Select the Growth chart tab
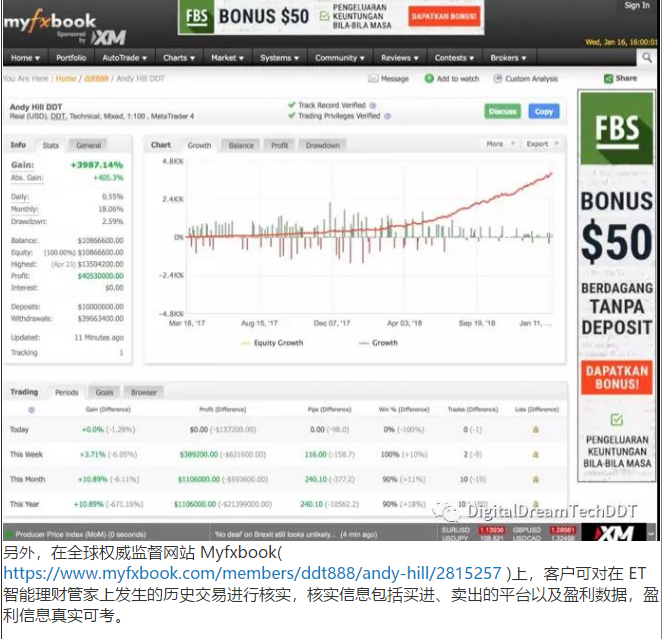662x639 pixels. pyautogui.click(x=199, y=145)
